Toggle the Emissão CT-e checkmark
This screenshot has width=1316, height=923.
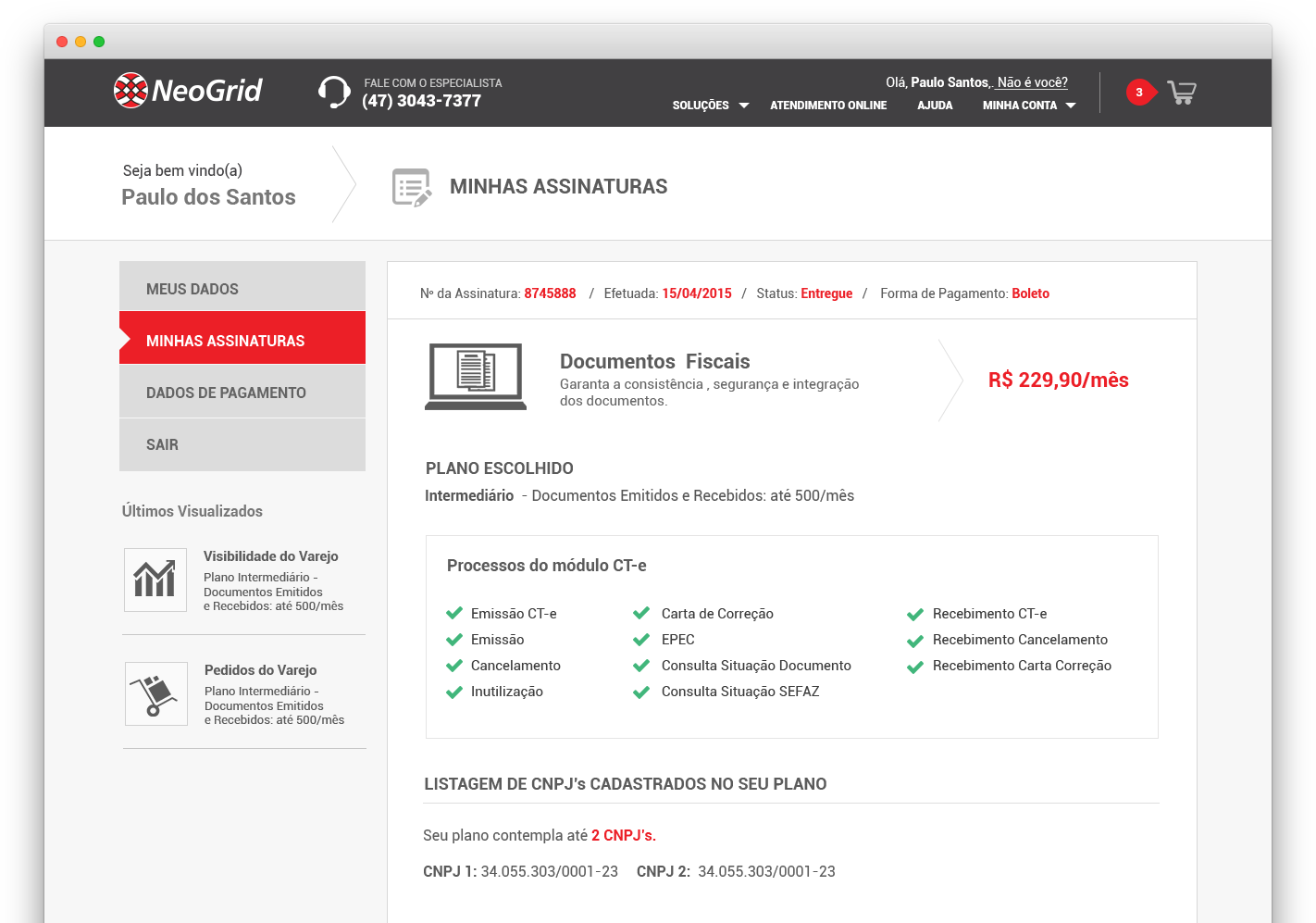coord(454,612)
